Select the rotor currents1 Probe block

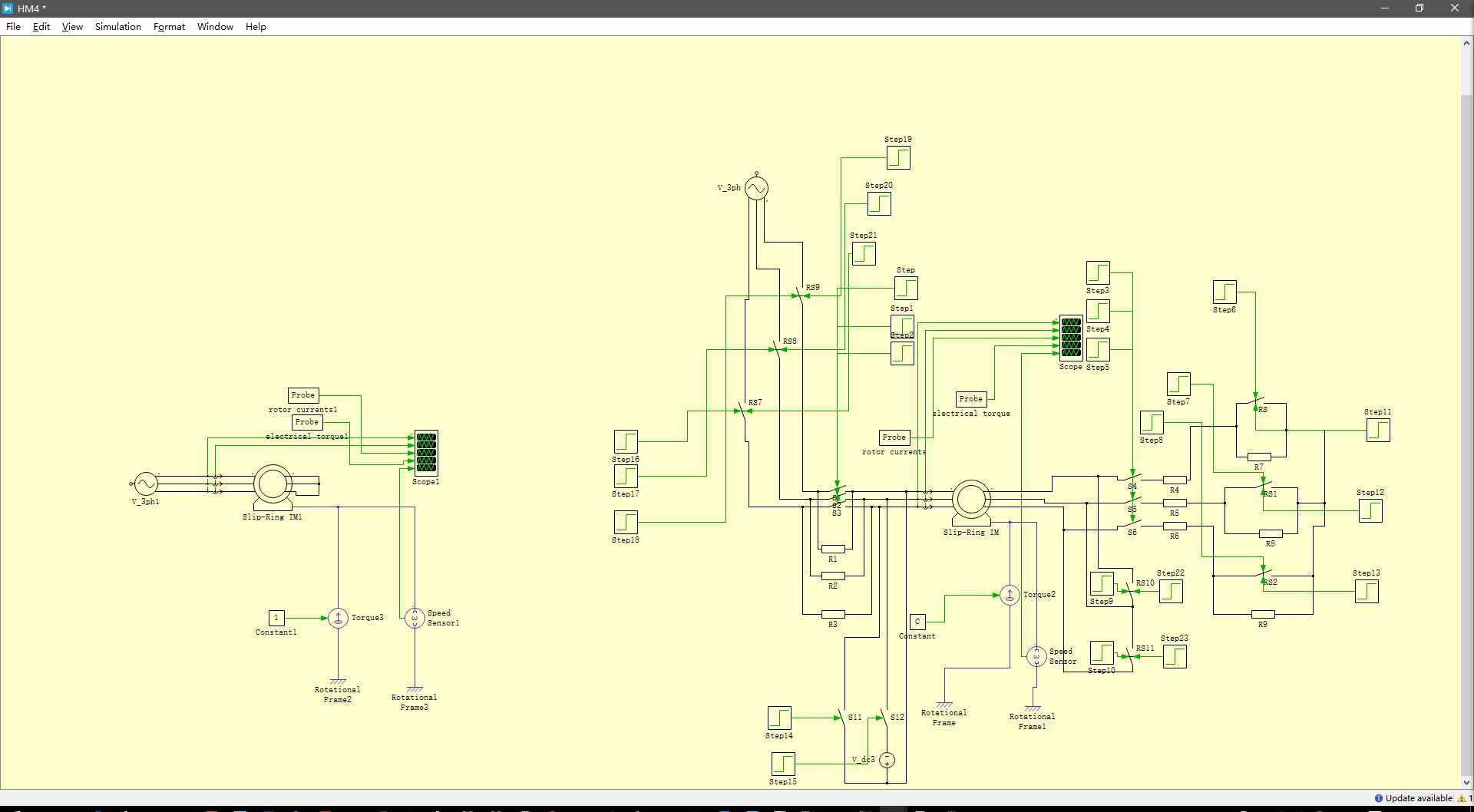[x=303, y=395]
